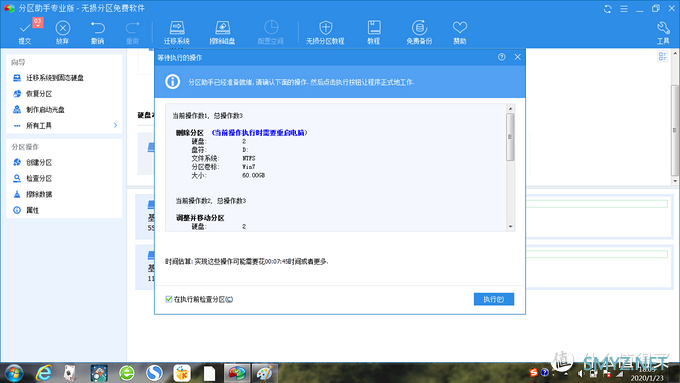680x383 pixels.
Task: Click the Redo (重做) arrow icon
Action: 132,28
